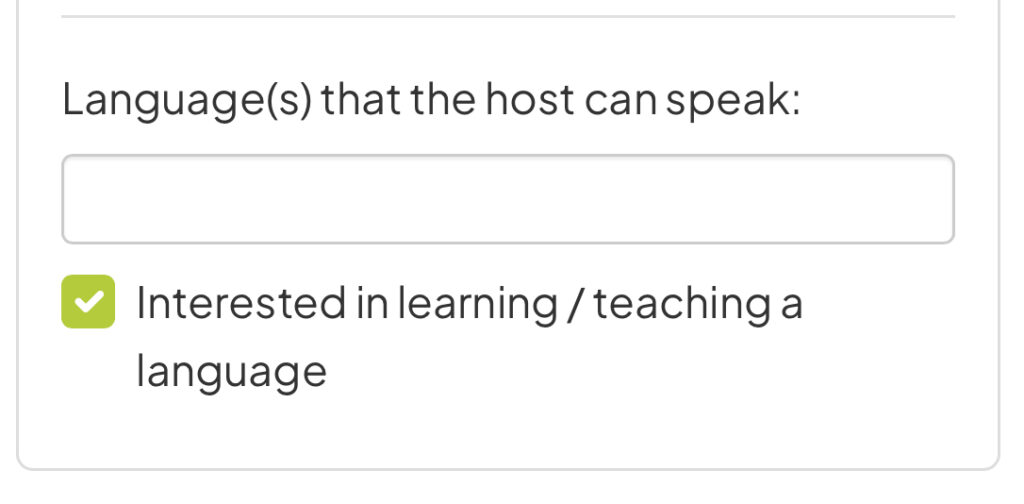The height and width of the screenshot is (504, 1024).
Task: Click the word "language" under the checkbox label
Action: tap(231, 372)
